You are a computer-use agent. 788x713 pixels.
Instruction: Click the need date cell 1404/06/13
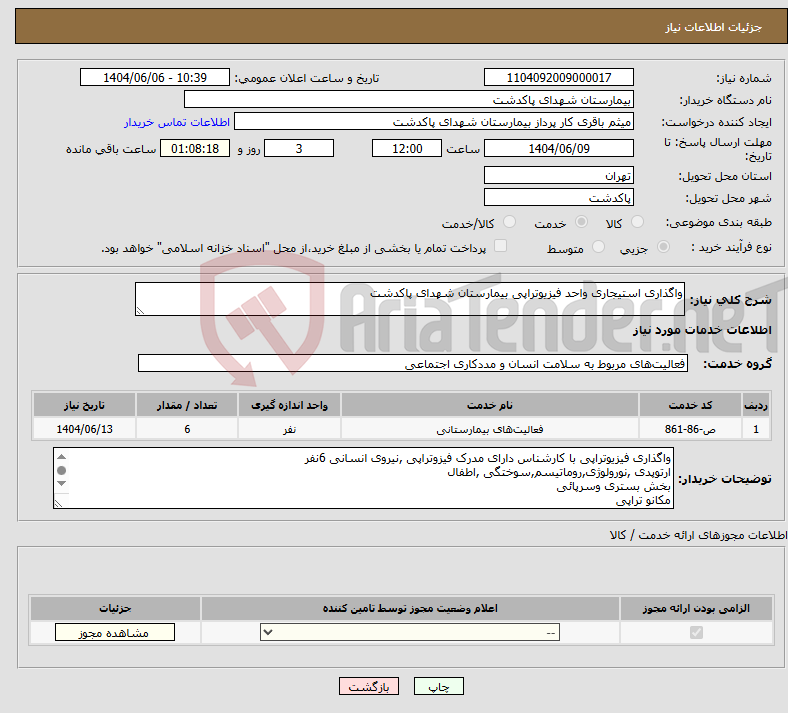point(84,429)
